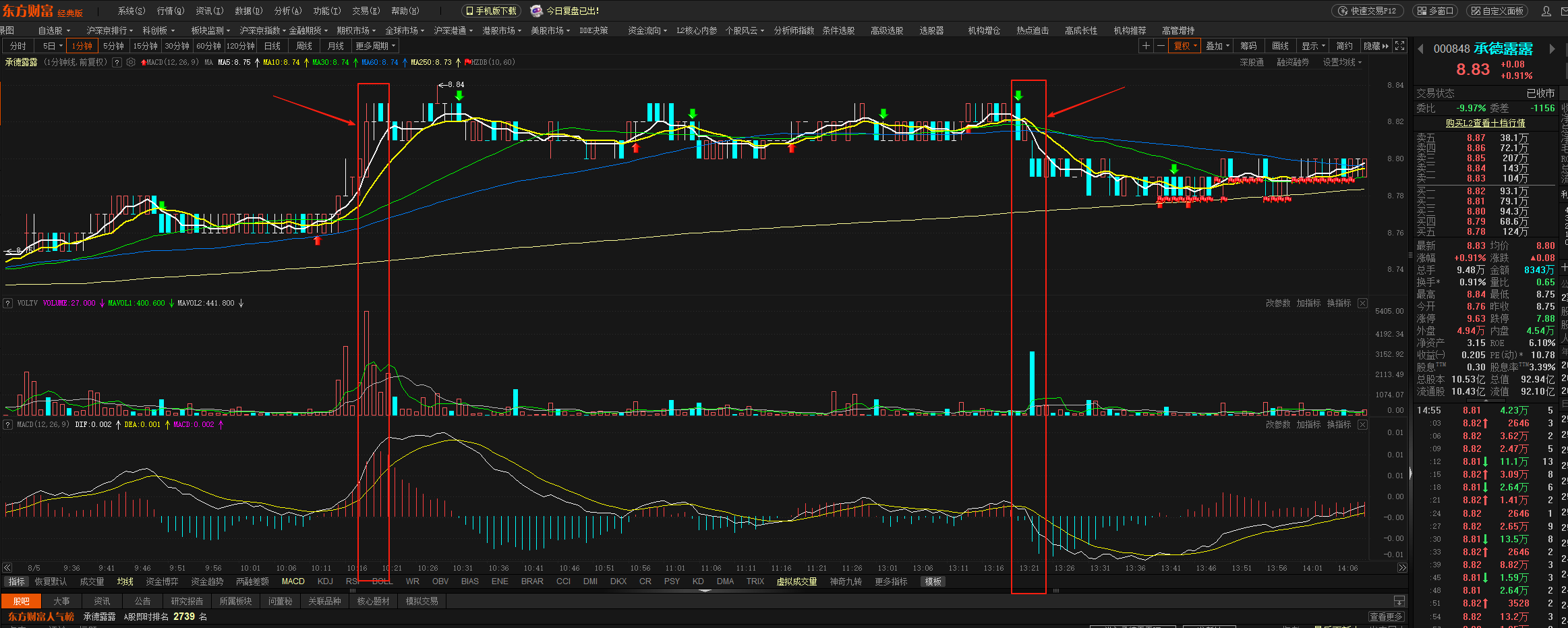
Task: Expand the 全球市场 dropdown
Action: coord(405,30)
